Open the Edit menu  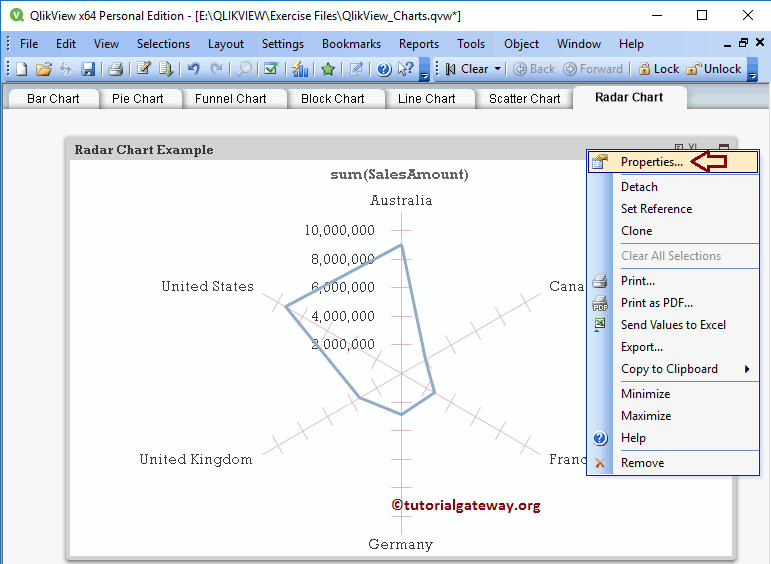[66, 44]
